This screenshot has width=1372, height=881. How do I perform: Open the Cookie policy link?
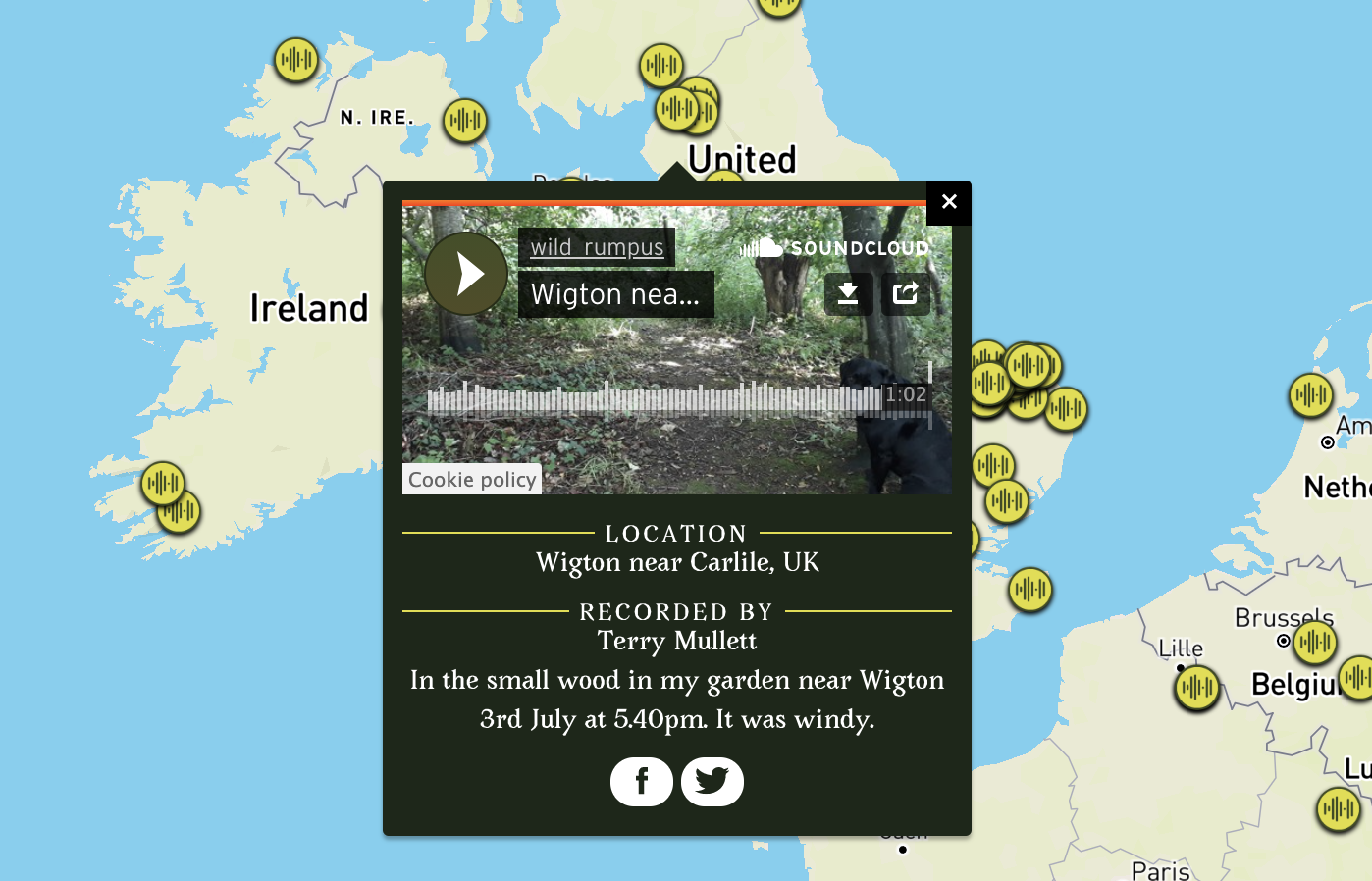(x=472, y=479)
